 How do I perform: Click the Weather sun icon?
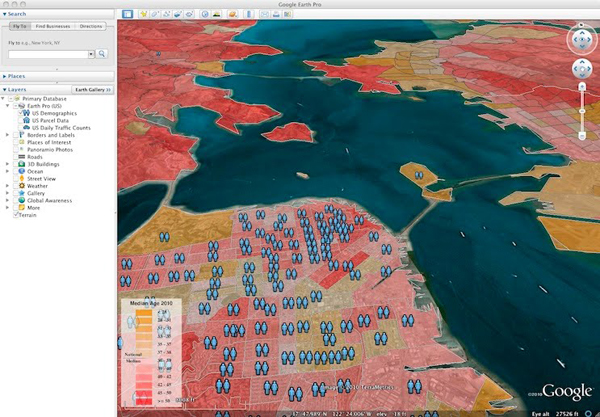(22, 186)
